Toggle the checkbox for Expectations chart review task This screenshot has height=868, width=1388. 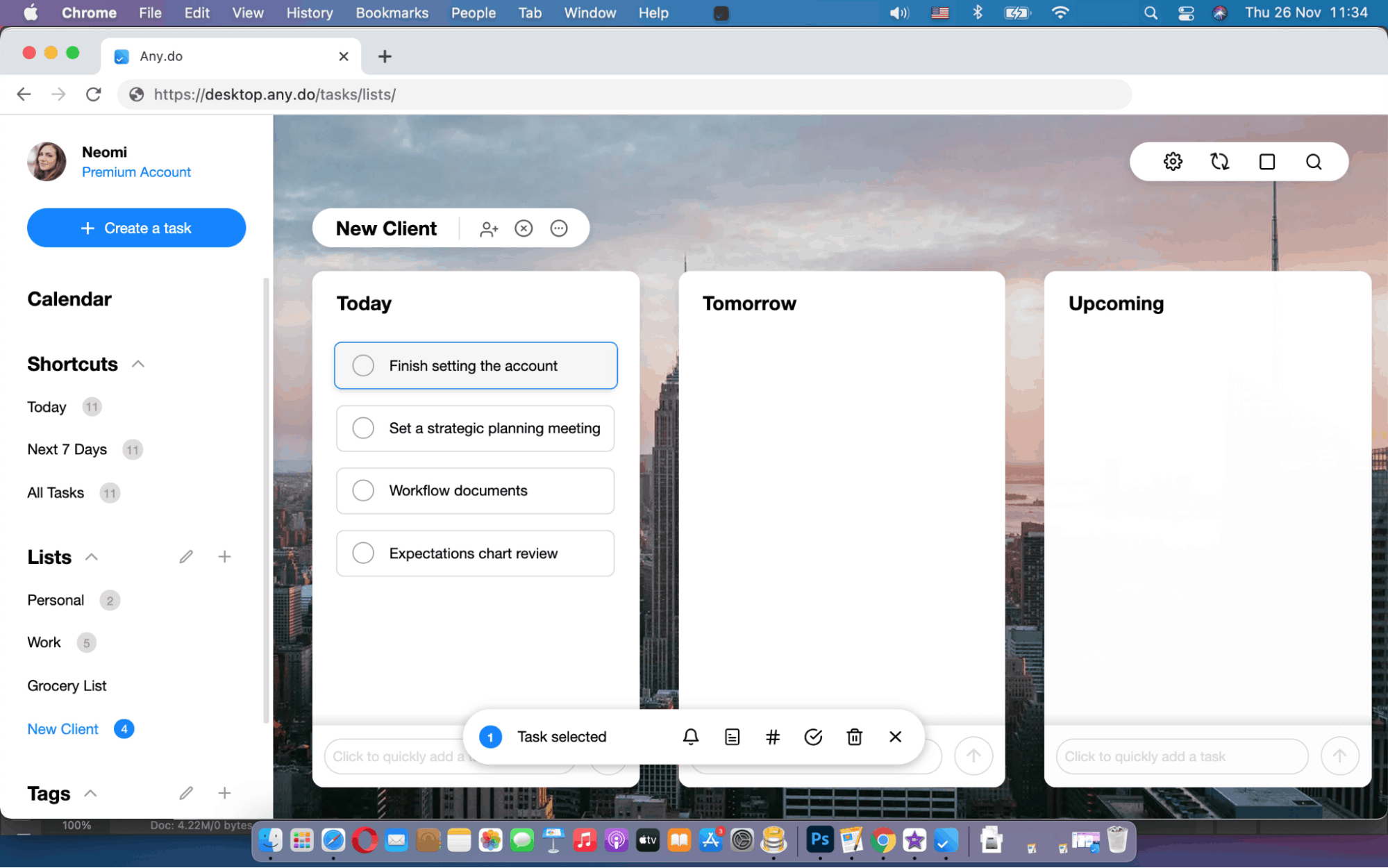pos(363,552)
